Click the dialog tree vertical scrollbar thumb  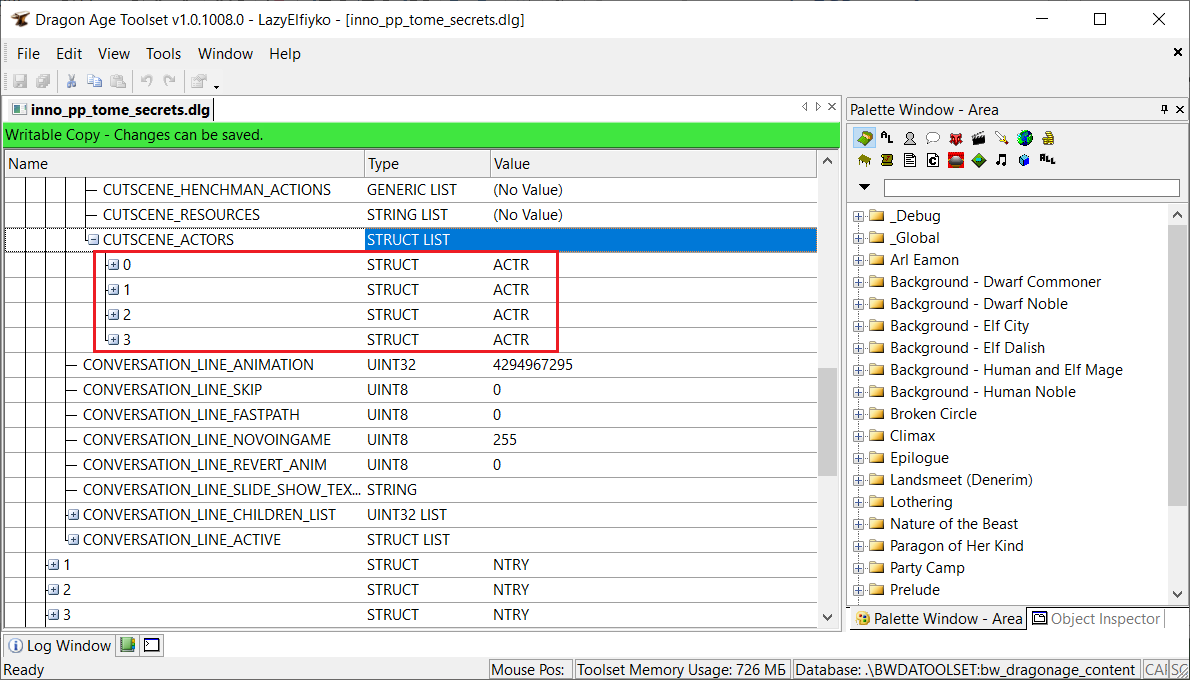(x=827, y=420)
